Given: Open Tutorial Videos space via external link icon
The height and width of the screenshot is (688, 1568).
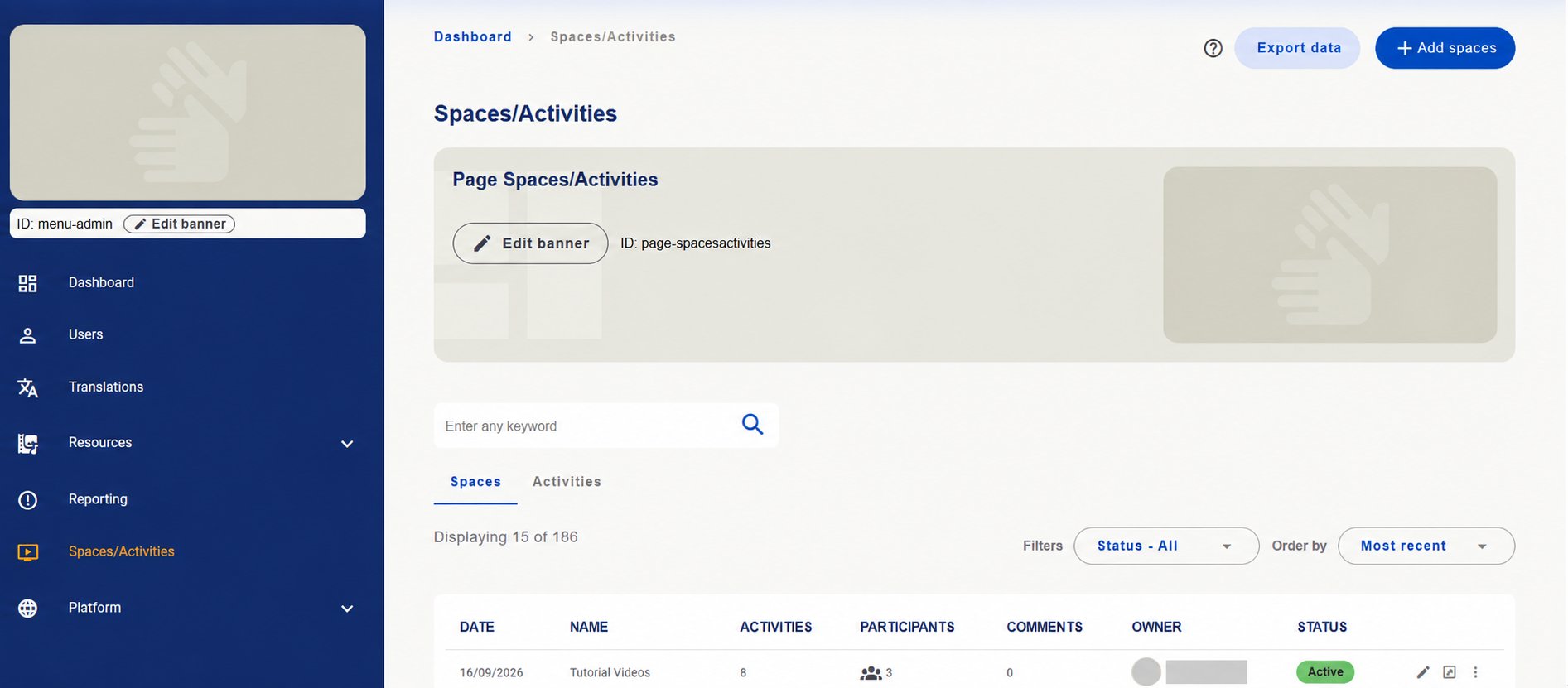Looking at the screenshot, I should (x=1449, y=672).
